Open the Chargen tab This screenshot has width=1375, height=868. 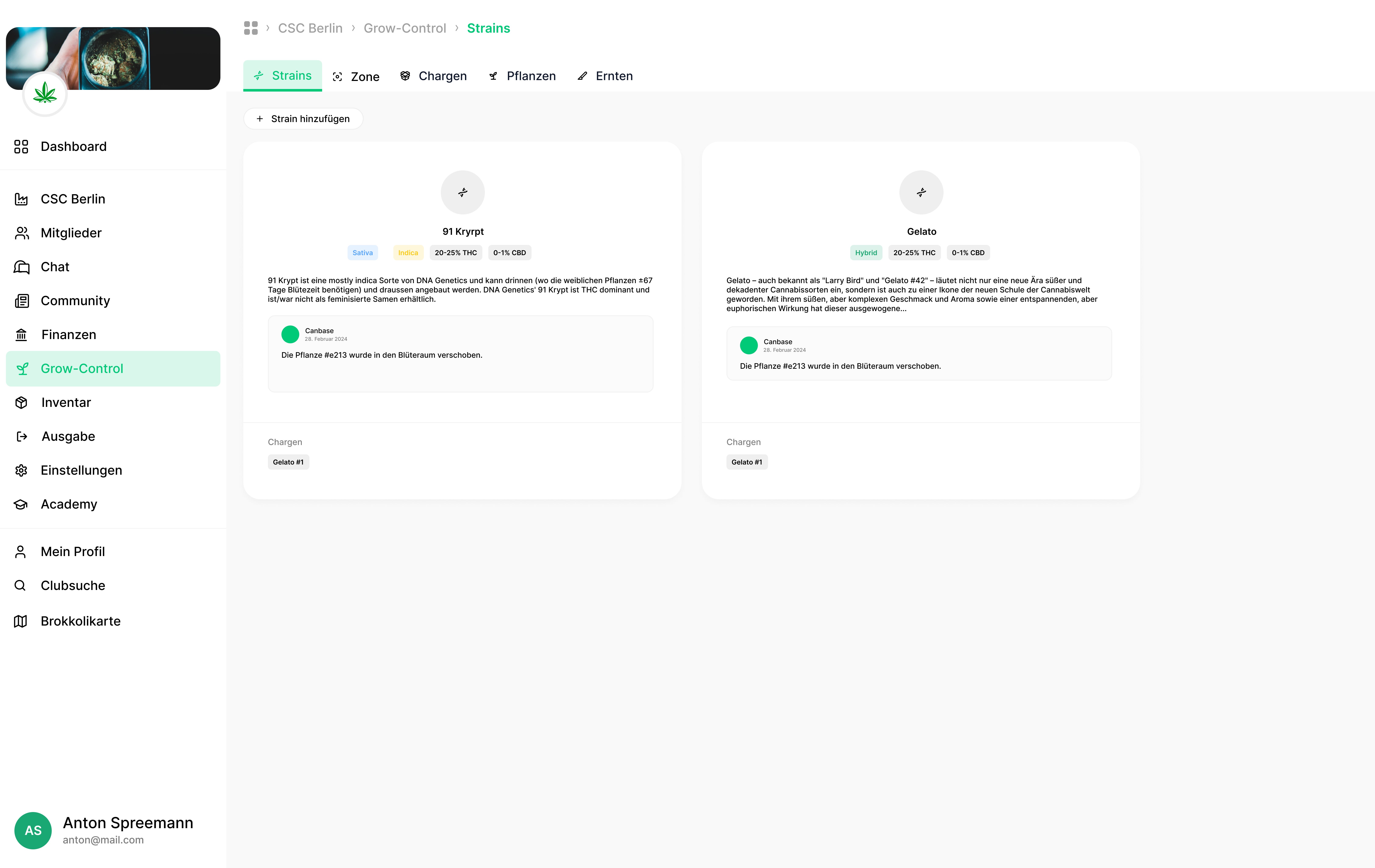coord(433,76)
